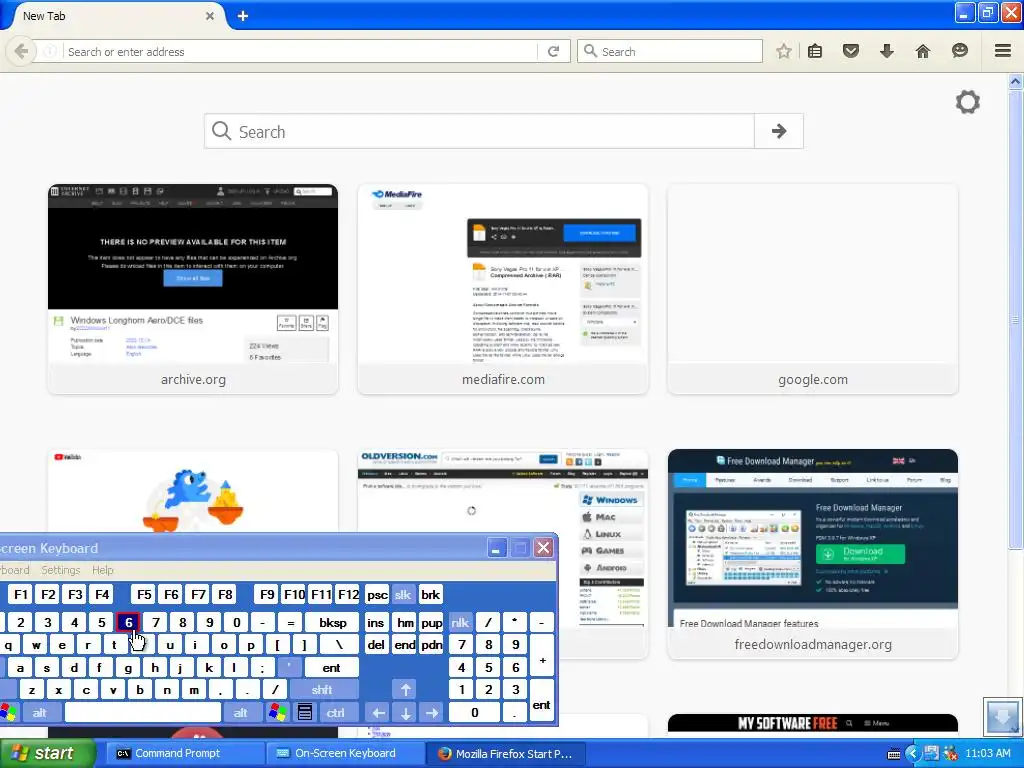Close the New Tab tab
1024x768 pixels.
[210, 16]
